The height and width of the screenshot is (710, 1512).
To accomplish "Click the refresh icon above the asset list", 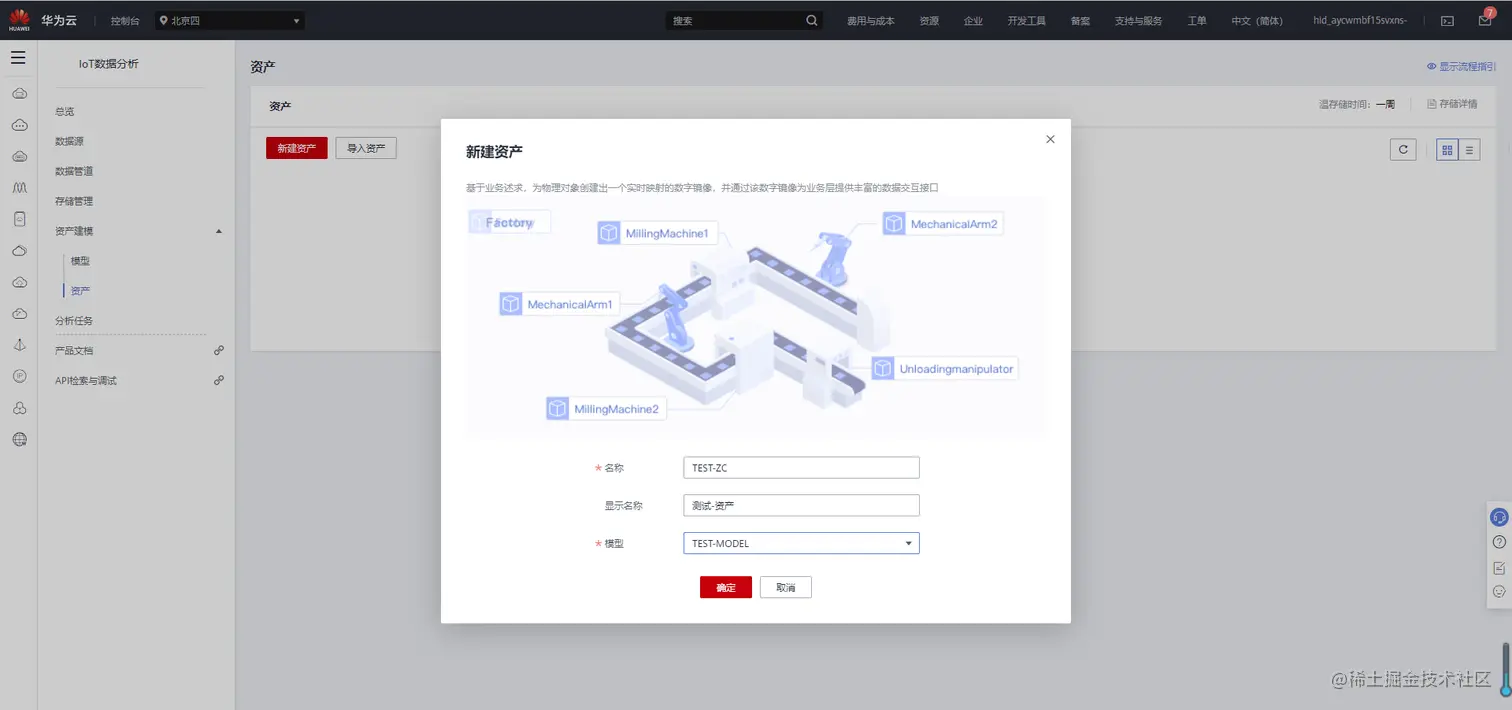I will point(1402,149).
